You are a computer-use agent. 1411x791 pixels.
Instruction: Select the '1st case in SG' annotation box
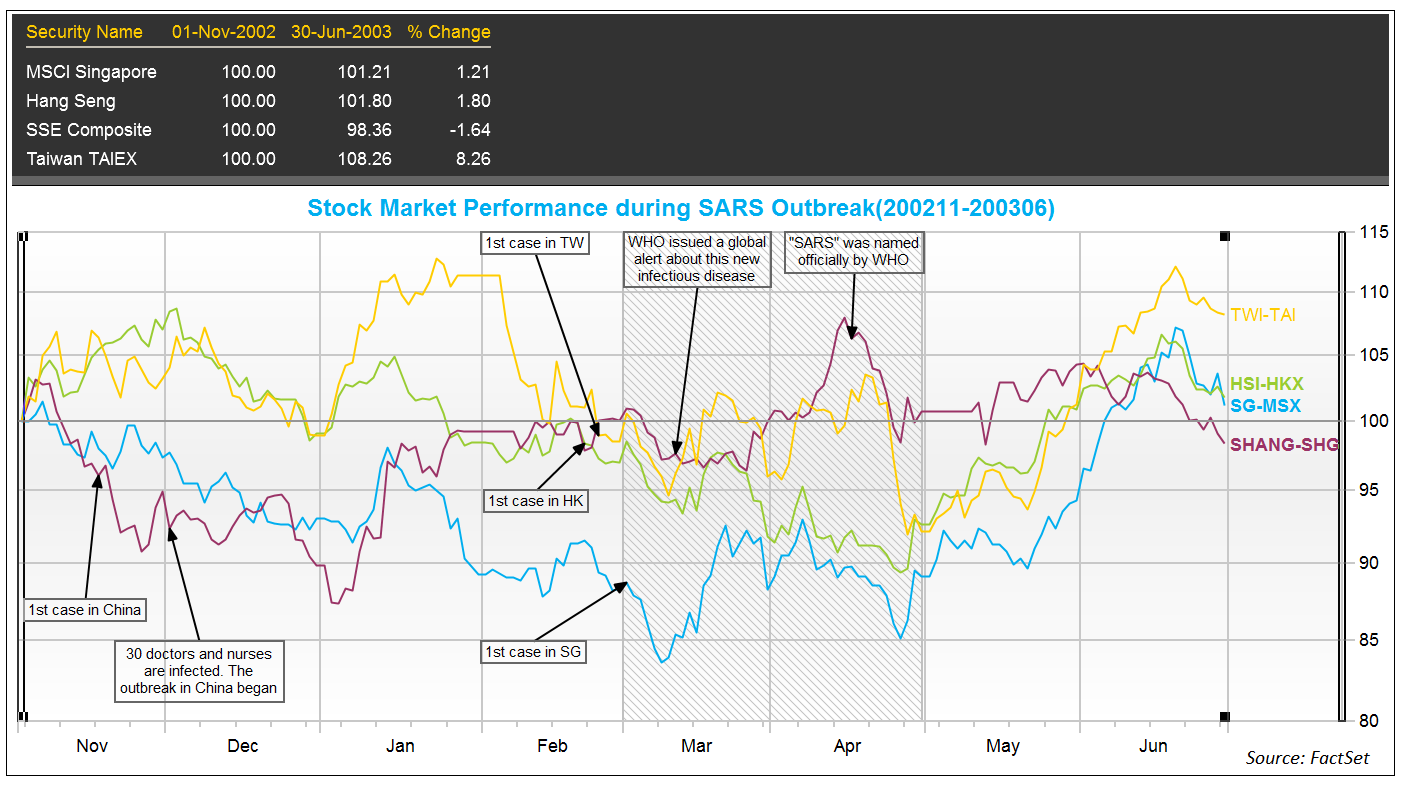[x=533, y=652]
